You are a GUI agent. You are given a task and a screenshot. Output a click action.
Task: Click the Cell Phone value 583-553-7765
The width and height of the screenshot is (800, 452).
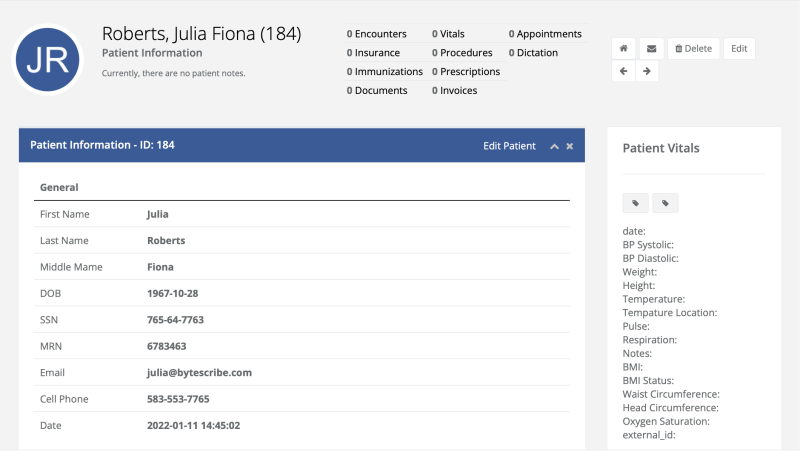point(178,399)
